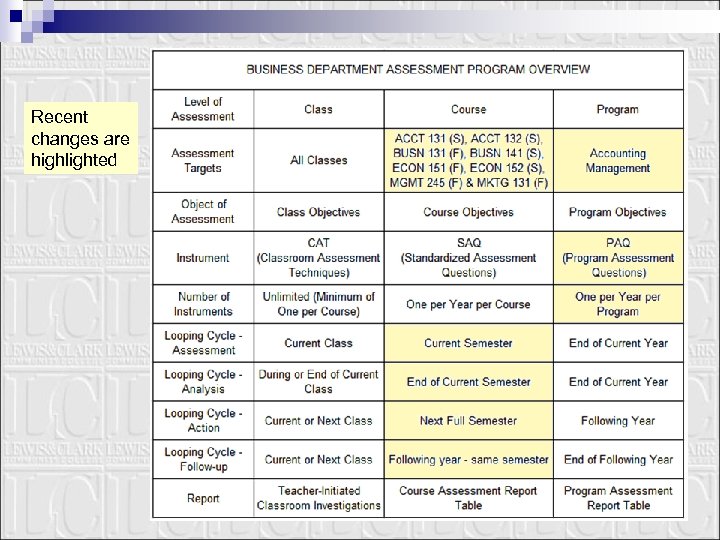Image resolution: width=720 pixels, height=540 pixels.
Task: Select 'During or End of Current Class' cell
Action: pos(318,382)
